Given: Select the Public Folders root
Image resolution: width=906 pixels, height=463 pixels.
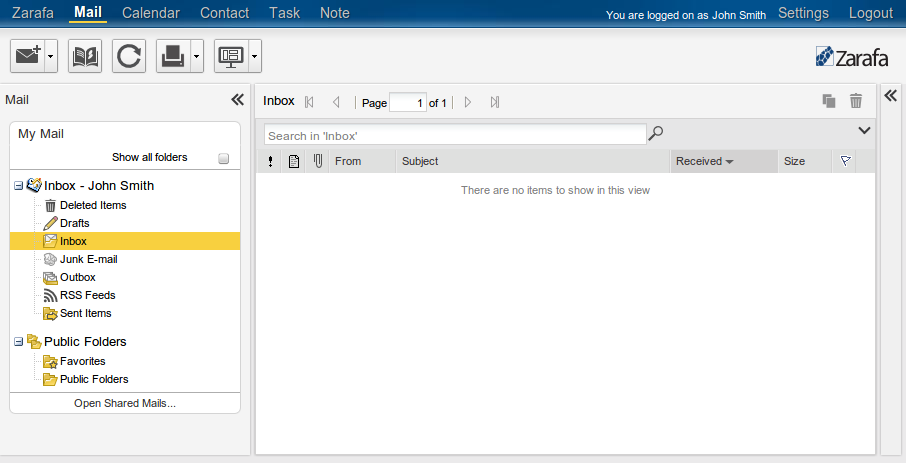Looking at the screenshot, I should coord(85,342).
